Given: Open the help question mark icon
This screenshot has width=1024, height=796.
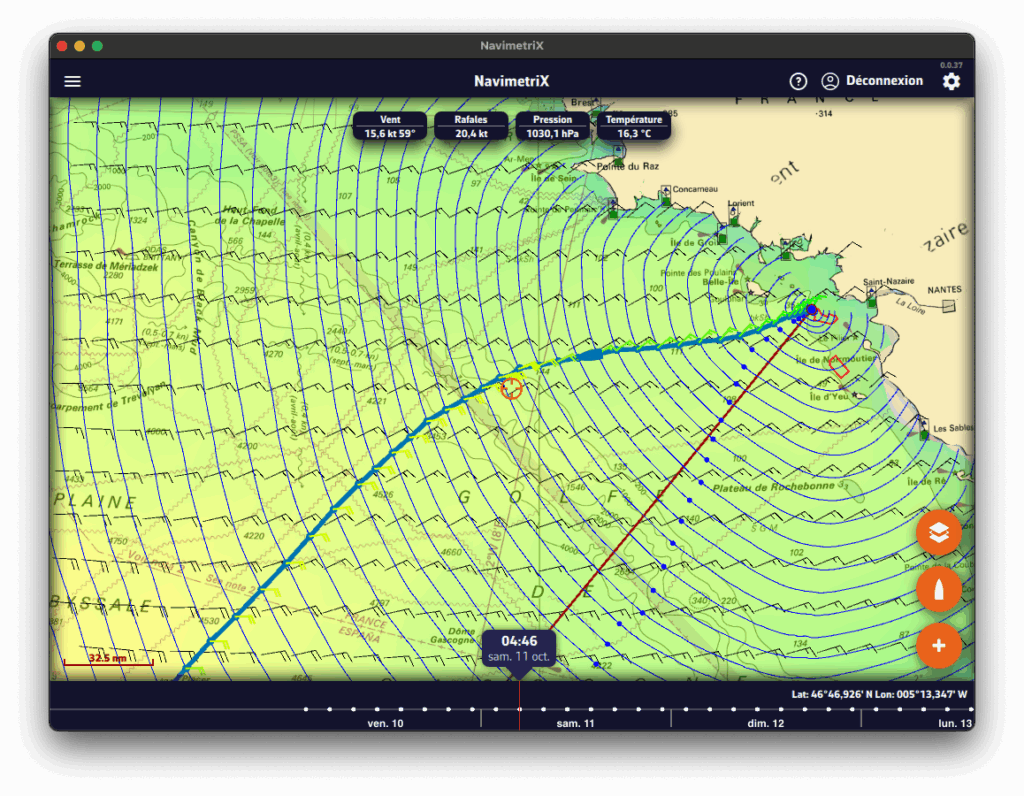Looking at the screenshot, I should pos(798,81).
